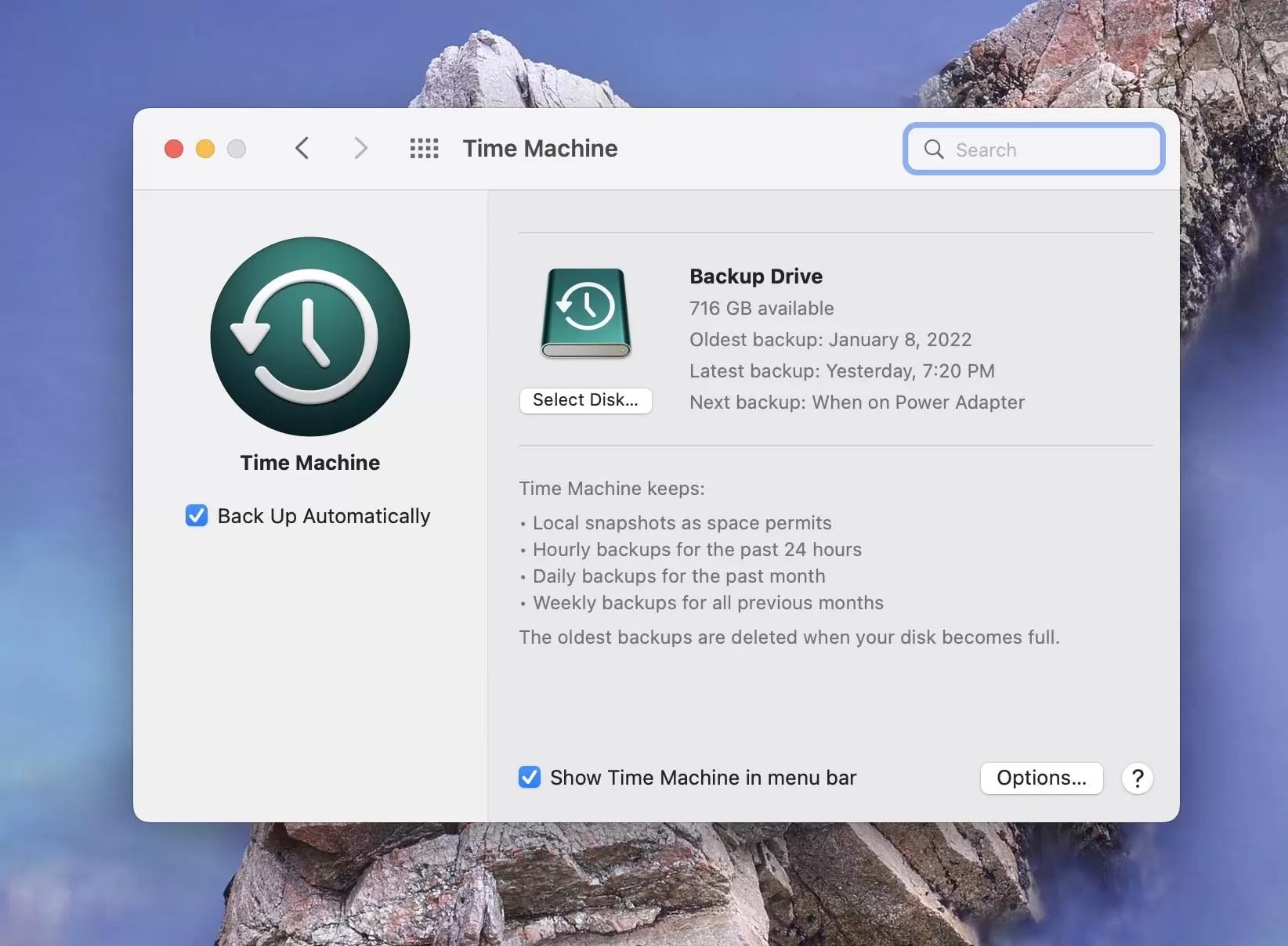Click the 716 GB available text
This screenshot has width=1288, height=946.
pyautogui.click(x=760, y=309)
